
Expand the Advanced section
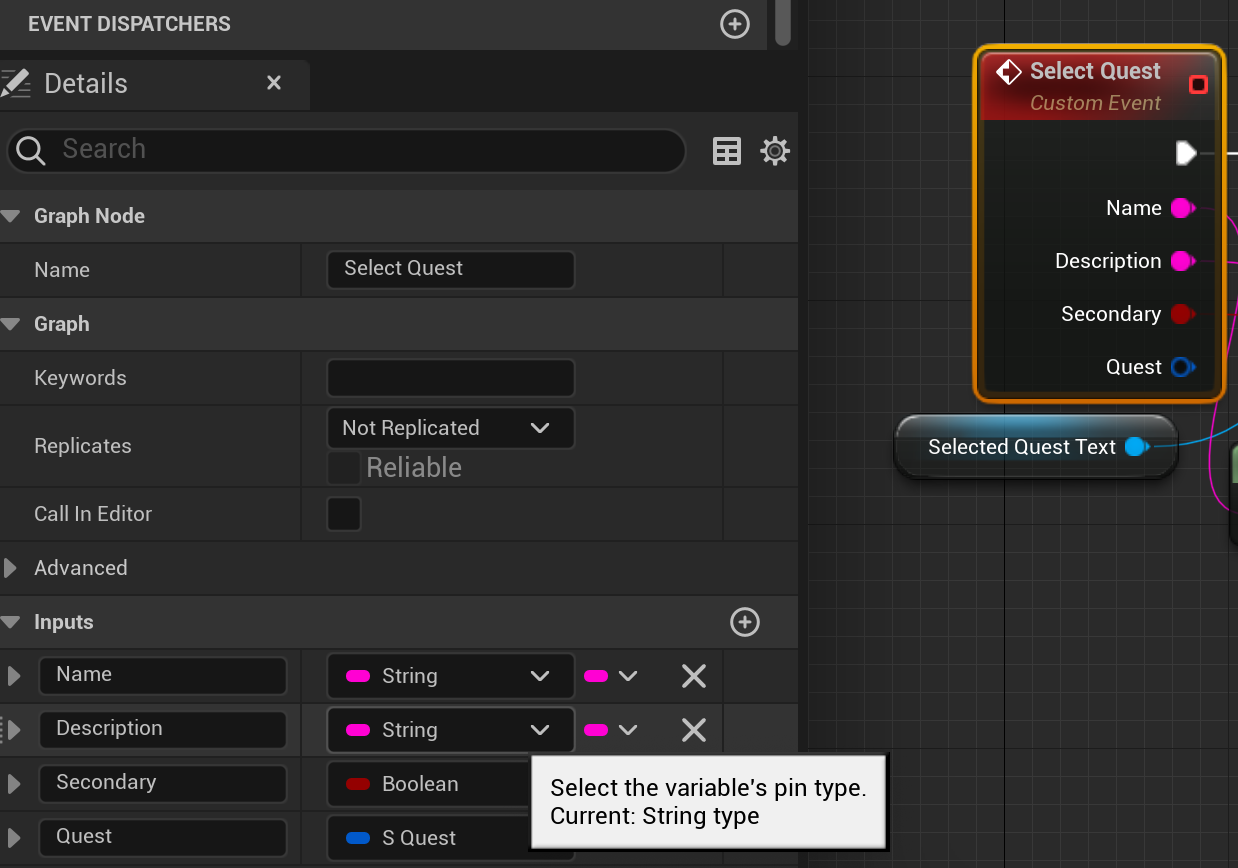(x=11, y=568)
